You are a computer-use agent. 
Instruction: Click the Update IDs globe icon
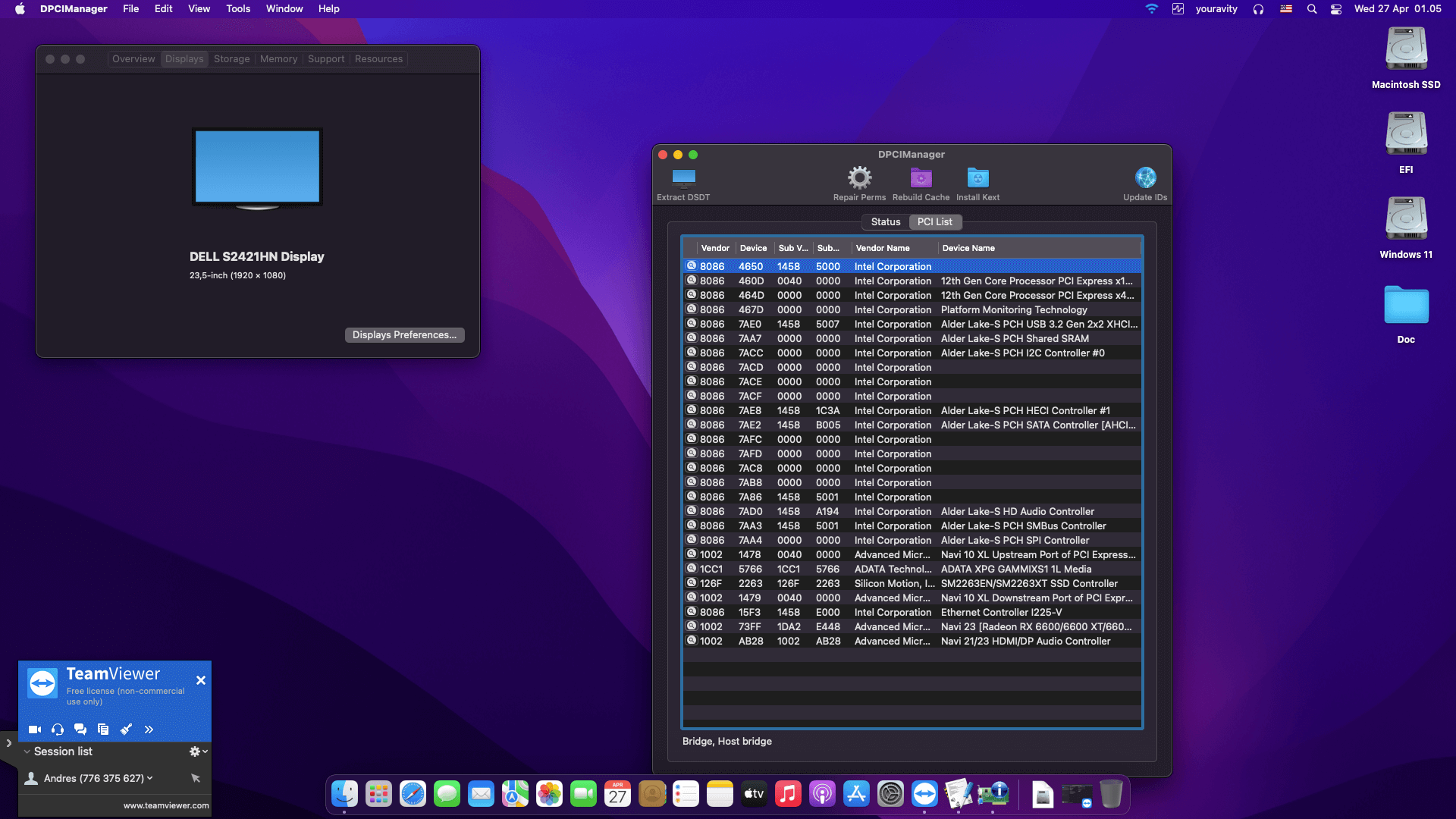1145,178
